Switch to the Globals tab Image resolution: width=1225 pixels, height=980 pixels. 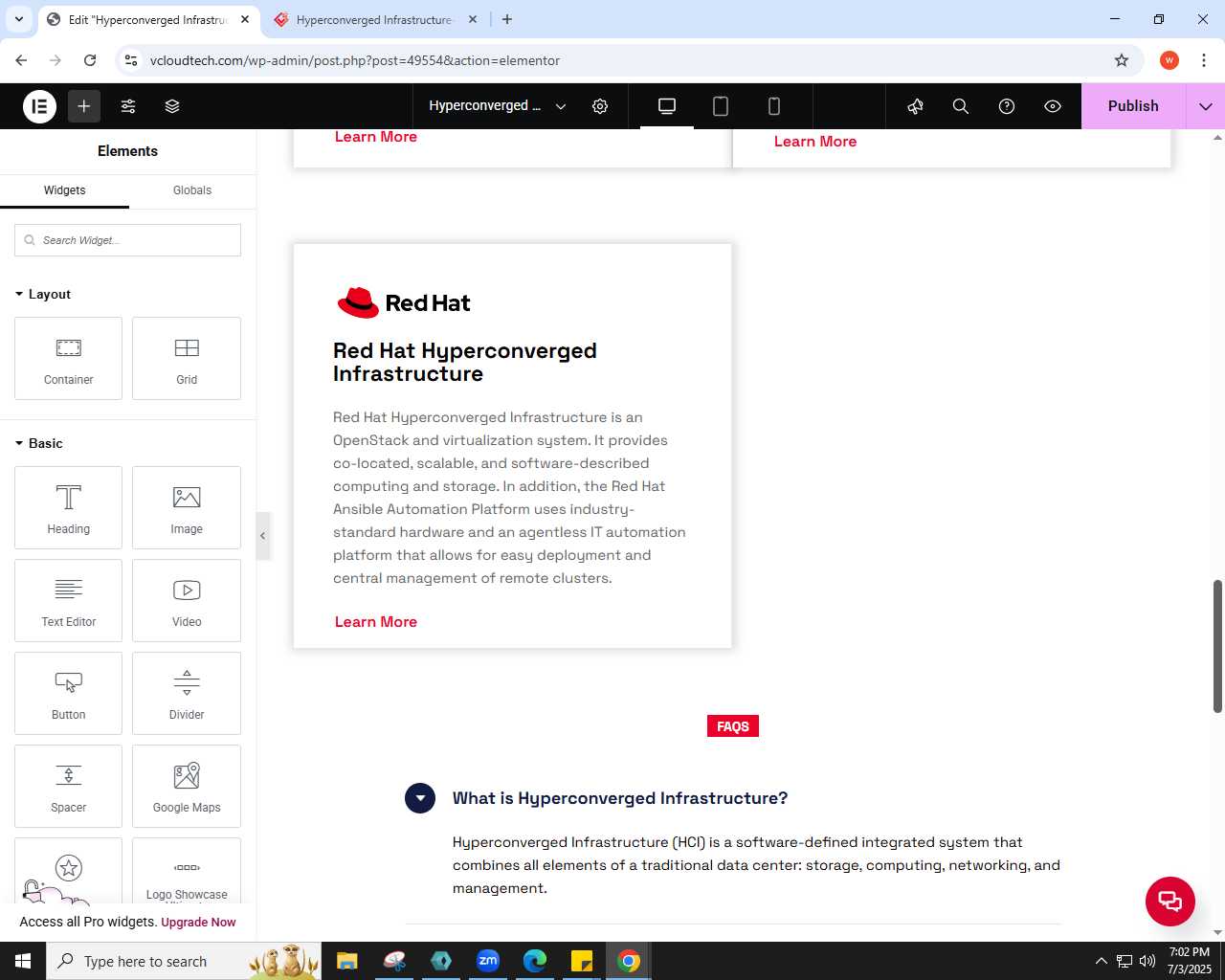coord(192,190)
